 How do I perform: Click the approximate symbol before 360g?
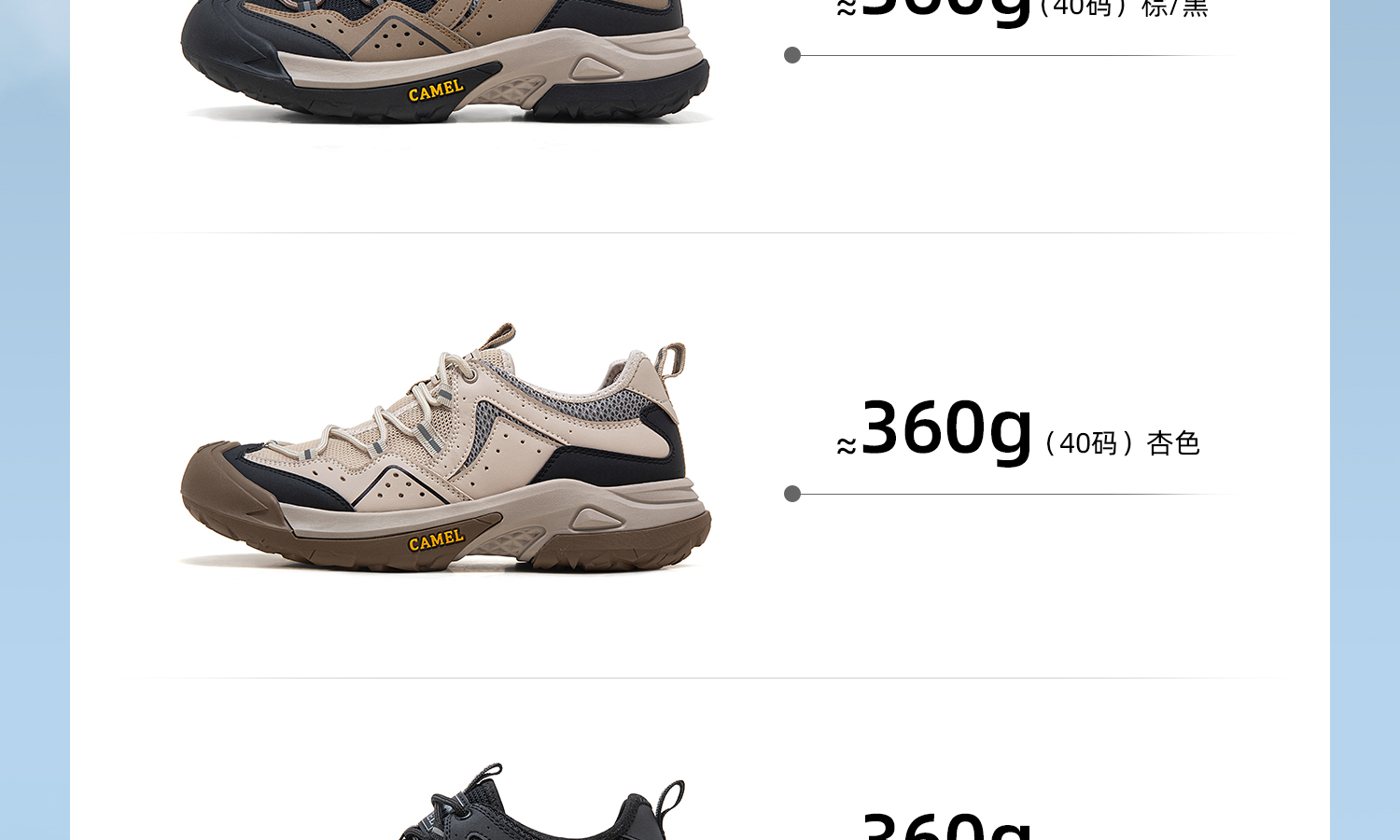[x=847, y=447]
